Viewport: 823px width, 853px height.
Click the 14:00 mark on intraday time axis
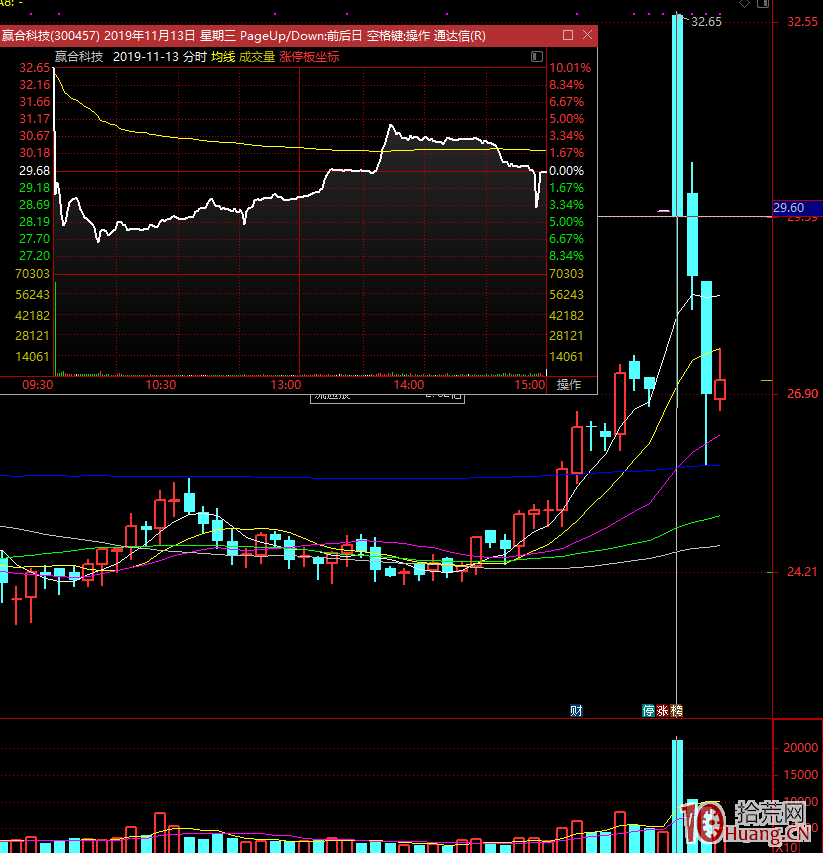[409, 385]
